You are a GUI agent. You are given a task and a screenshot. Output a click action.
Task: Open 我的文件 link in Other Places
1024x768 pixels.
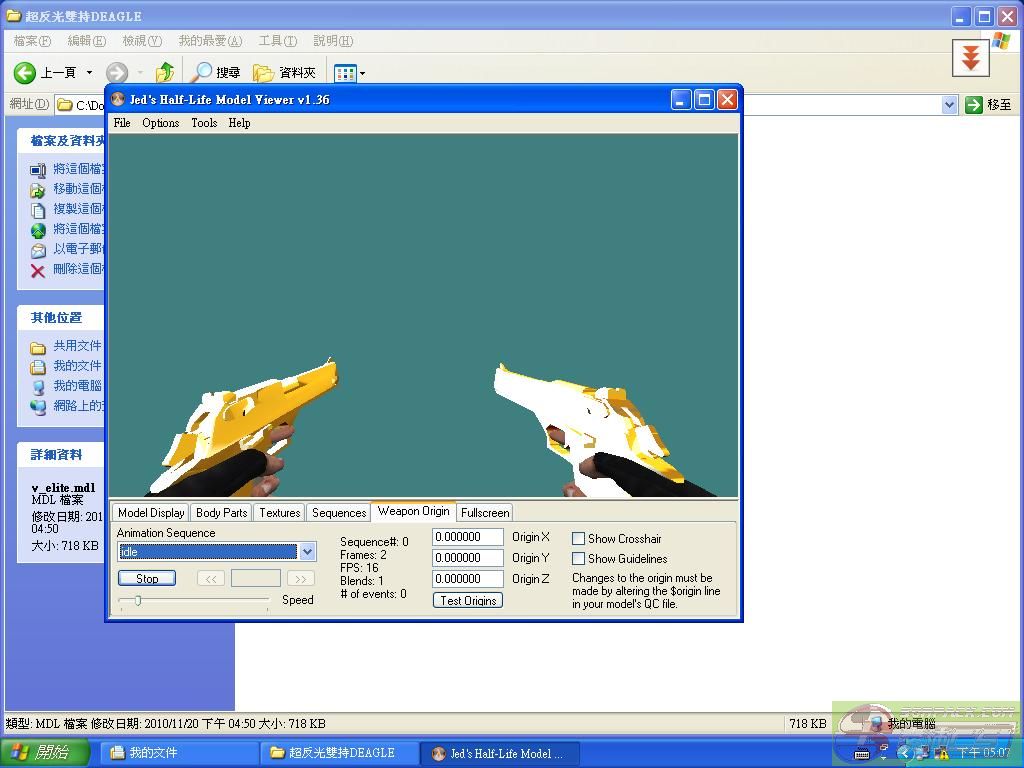pos(77,366)
